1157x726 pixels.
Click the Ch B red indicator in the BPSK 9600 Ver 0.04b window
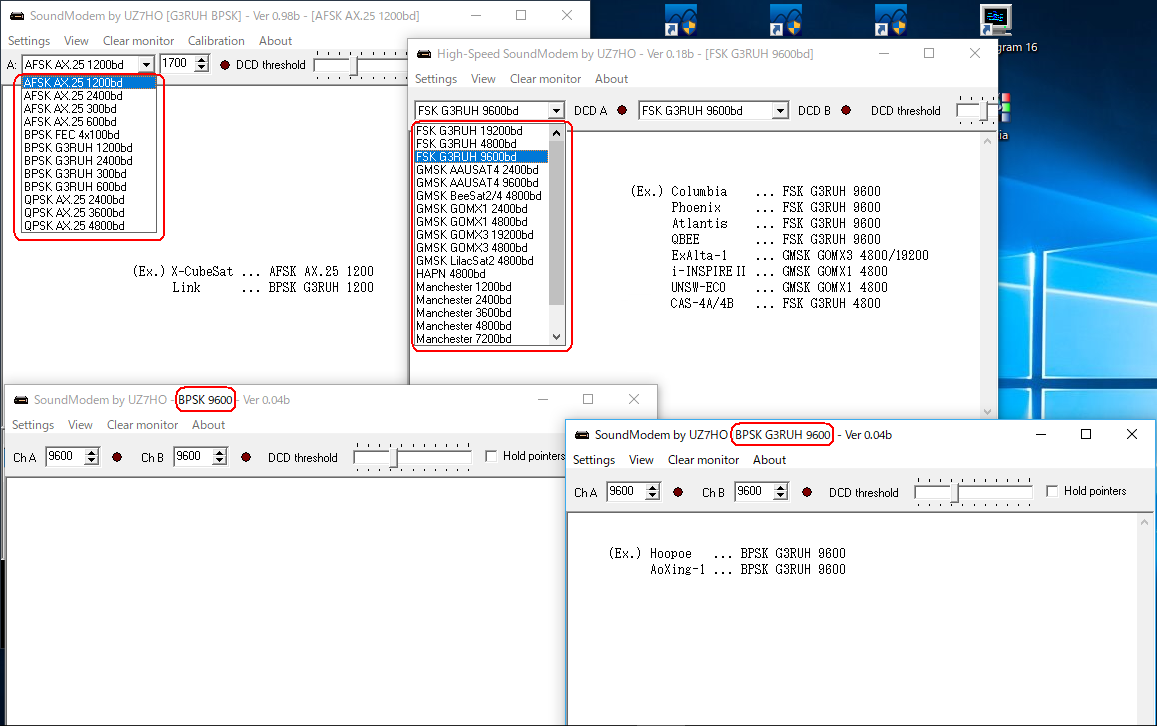[x=246, y=457]
